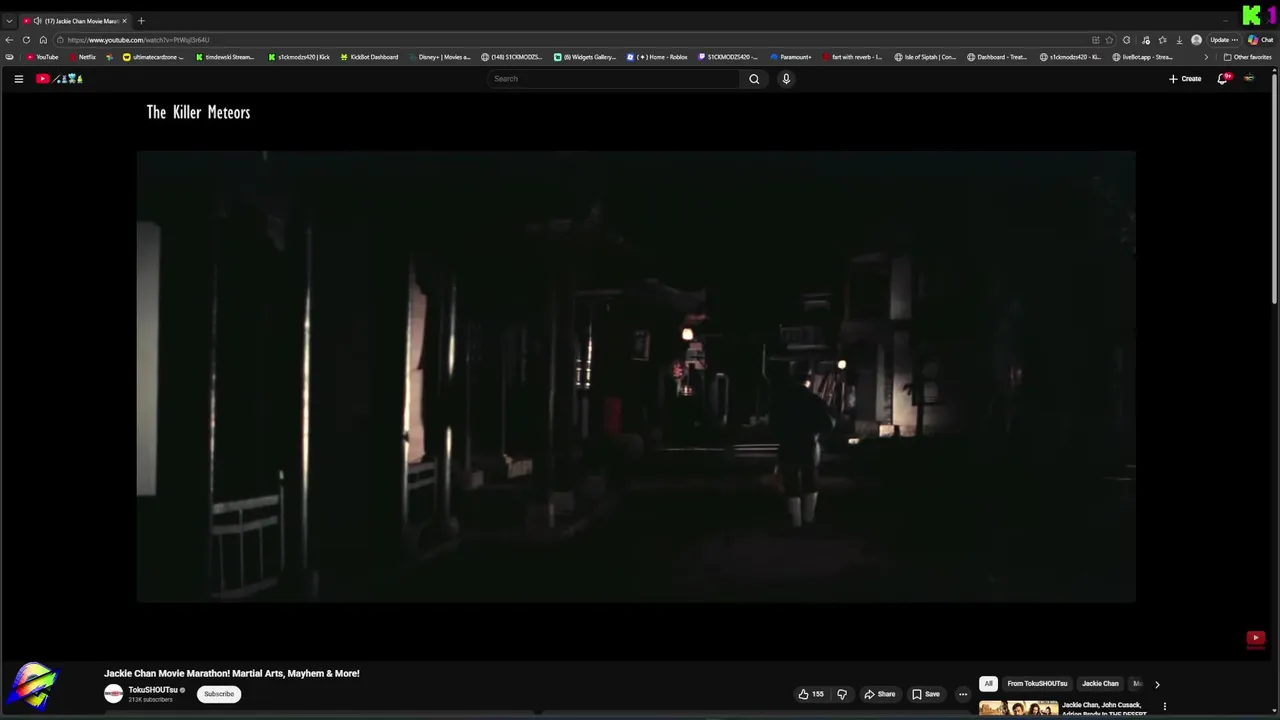Open the YouTube hamburger guide menu

18,79
